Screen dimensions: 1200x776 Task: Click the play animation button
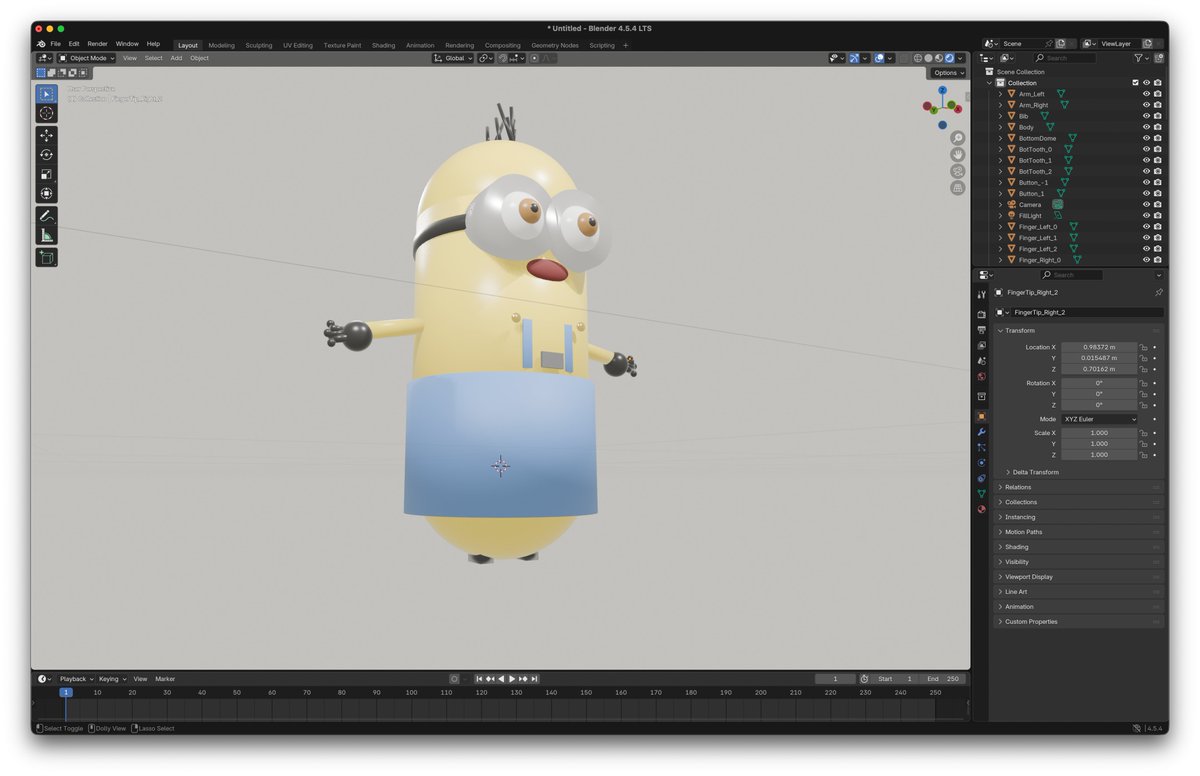tap(512, 679)
